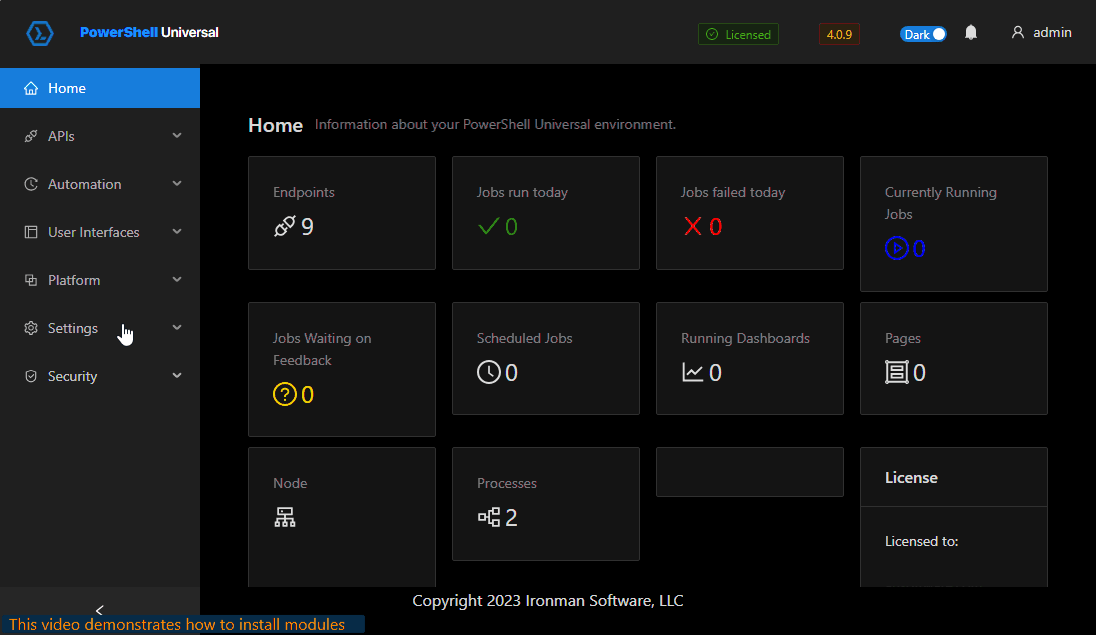Viewport: 1096px width, 635px height.
Task: Open the Automation sidebar item
Action: point(100,184)
